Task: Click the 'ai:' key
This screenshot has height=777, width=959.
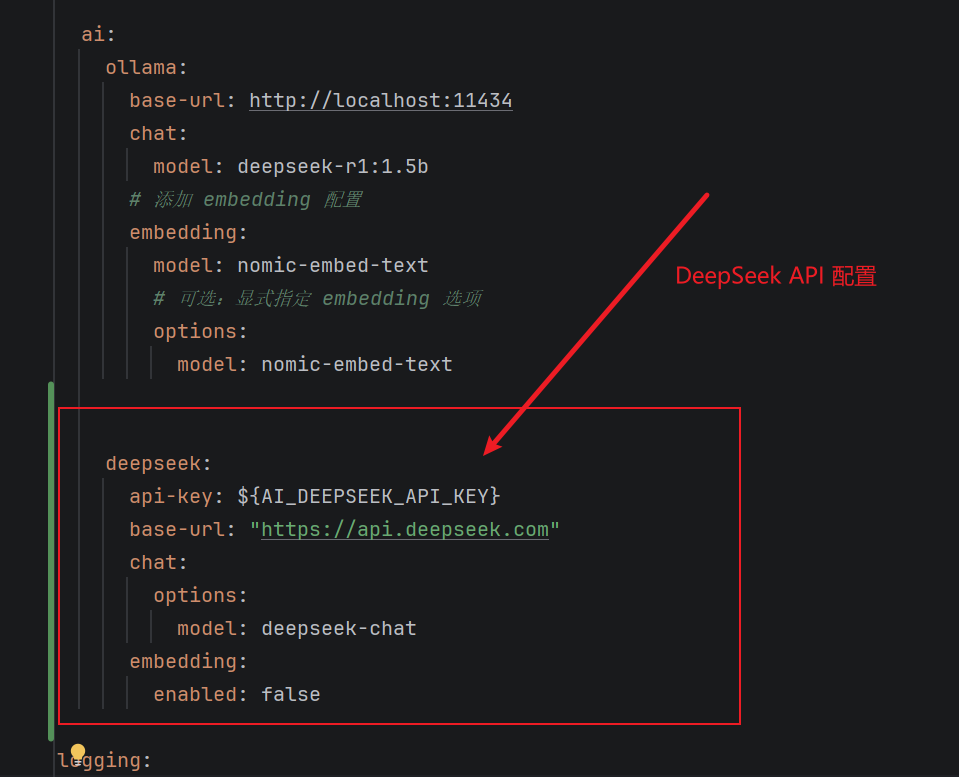Action: [x=98, y=34]
